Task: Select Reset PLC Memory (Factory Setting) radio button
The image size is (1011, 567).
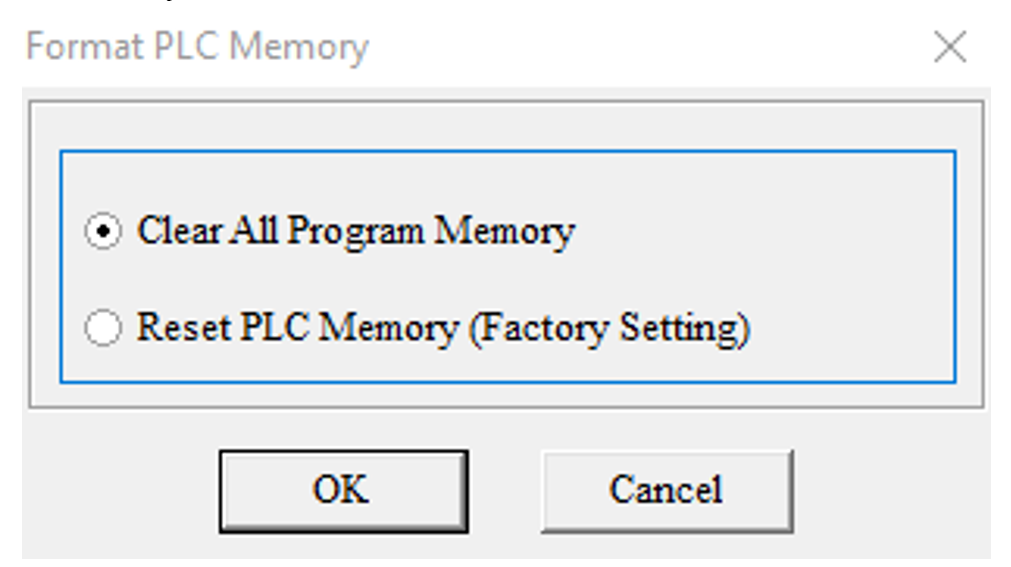Action: (103, 328)
